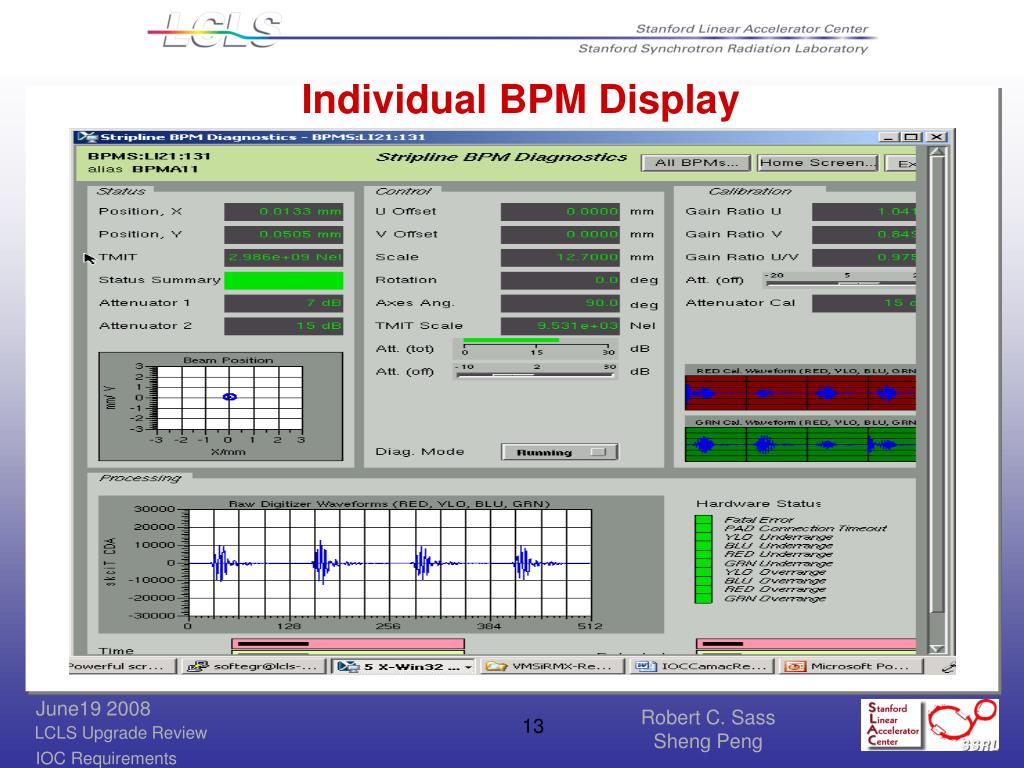Click the GRN Overrange status indicator

pyautogui.click(x=703, y=598)
